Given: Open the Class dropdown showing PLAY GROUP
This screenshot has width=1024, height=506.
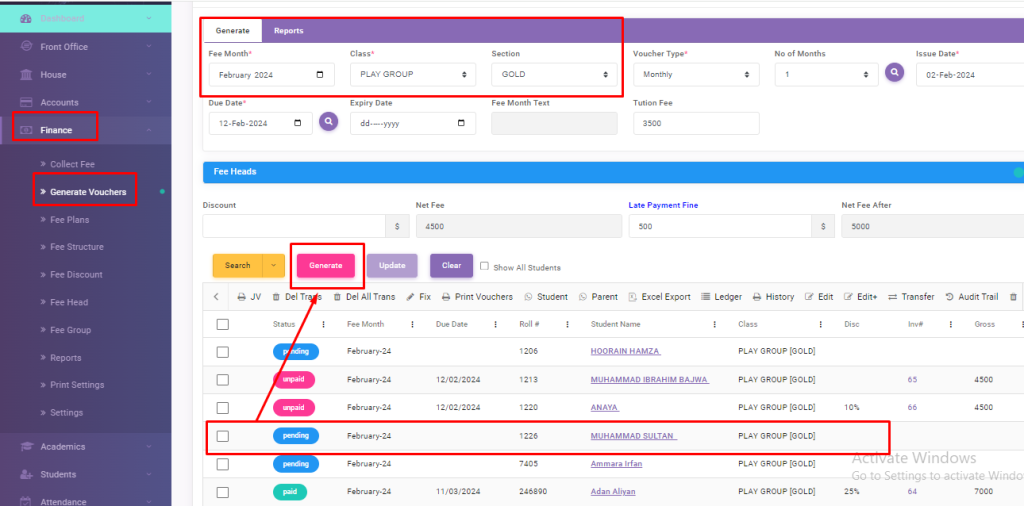Looking at the screenshot, I should coord(412,74).
